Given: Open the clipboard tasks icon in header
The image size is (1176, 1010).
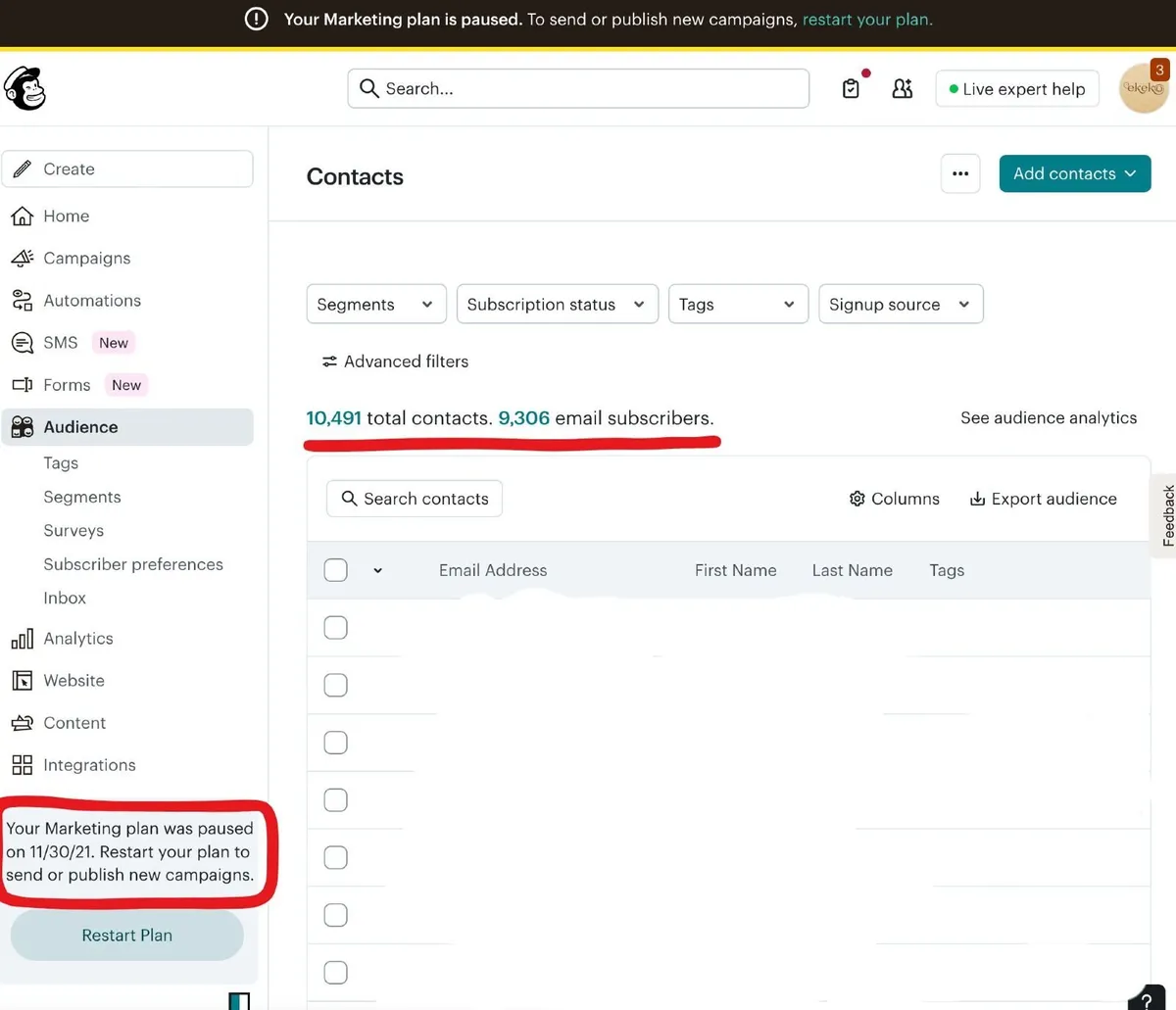Looking at the screenshot, I should 851,89.
